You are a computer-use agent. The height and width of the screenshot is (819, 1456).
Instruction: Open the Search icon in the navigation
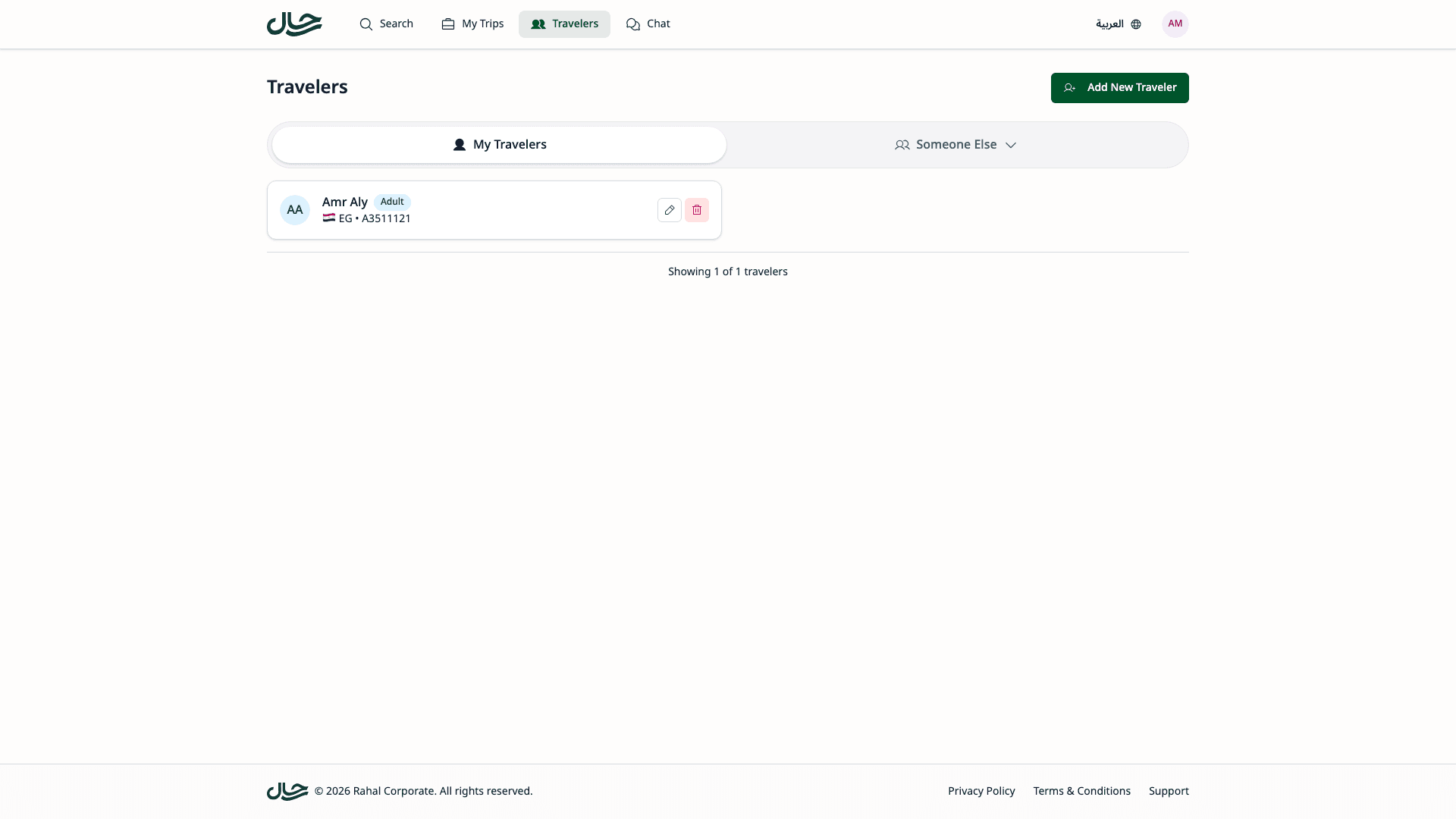pyautogui.click(x=365, y=24)
